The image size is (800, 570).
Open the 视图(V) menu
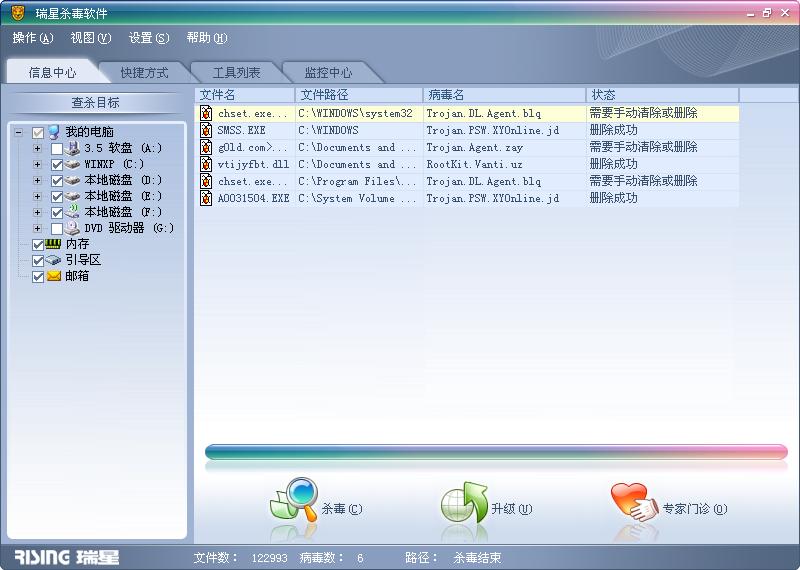91,38
